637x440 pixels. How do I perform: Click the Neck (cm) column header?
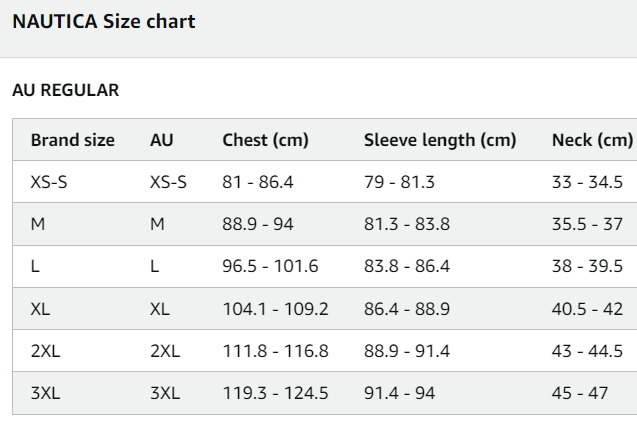click(592, 140)
